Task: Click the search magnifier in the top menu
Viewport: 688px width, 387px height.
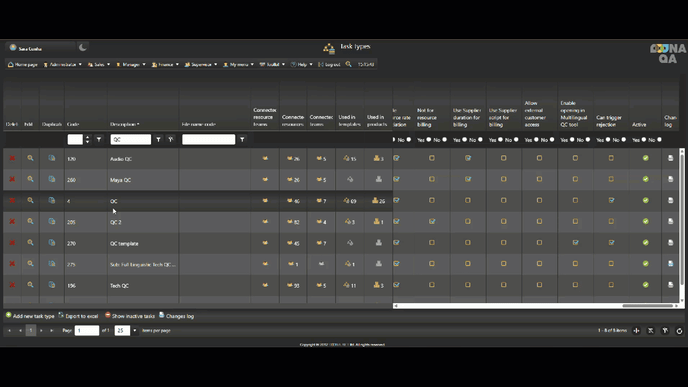Action: point(348,64)
